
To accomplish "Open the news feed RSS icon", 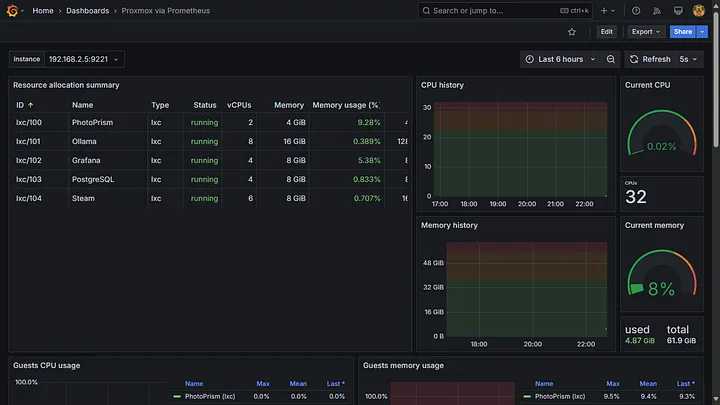I will (657, 11).
